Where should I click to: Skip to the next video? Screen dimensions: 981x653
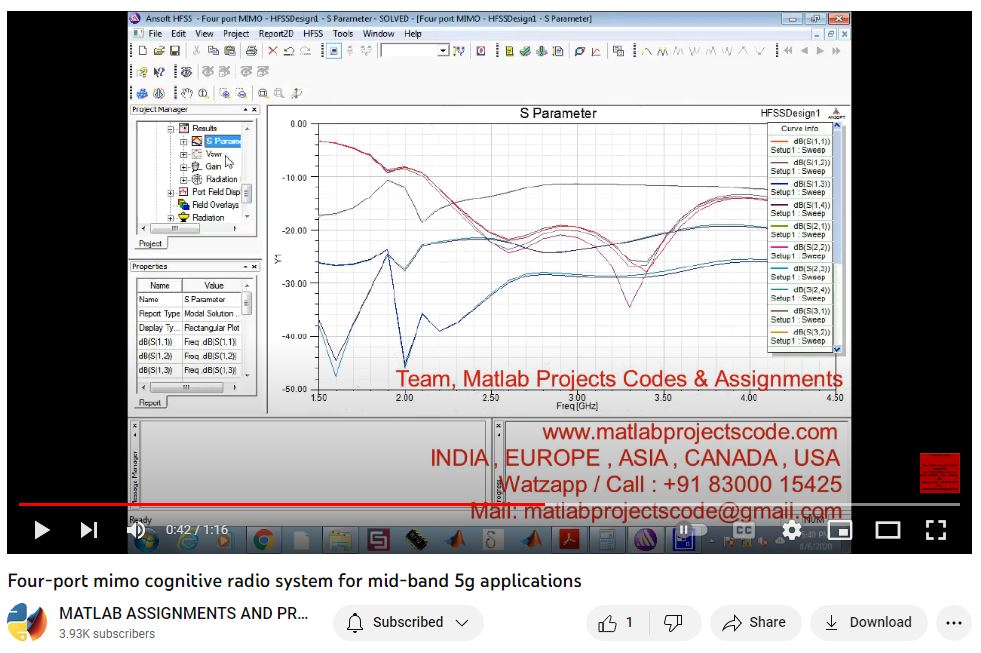click(89, 530)
